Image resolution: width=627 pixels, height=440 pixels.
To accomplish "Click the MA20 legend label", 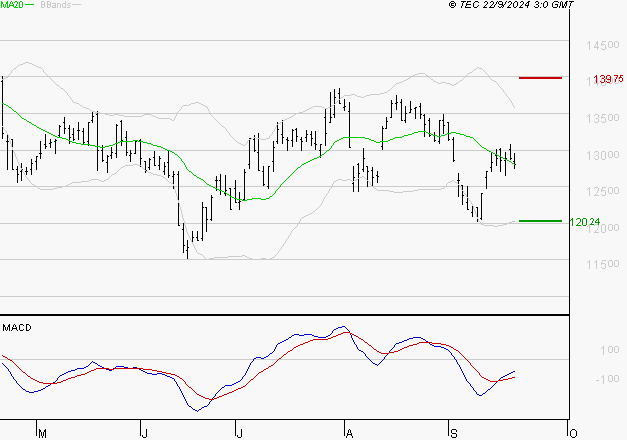I will (x=12, y=4).
